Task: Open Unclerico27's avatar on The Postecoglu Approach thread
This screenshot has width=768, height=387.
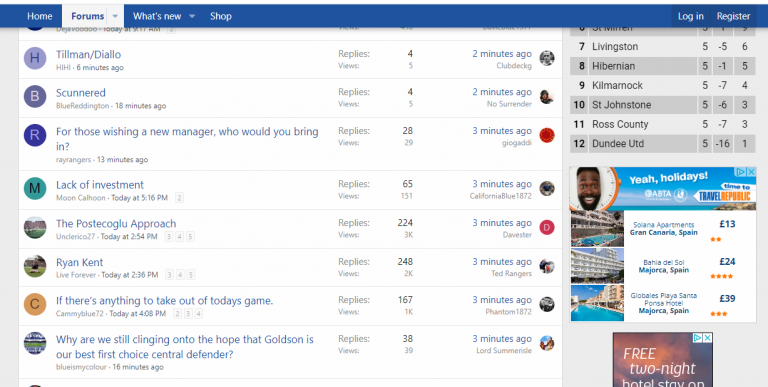Action: pos(35,228)
